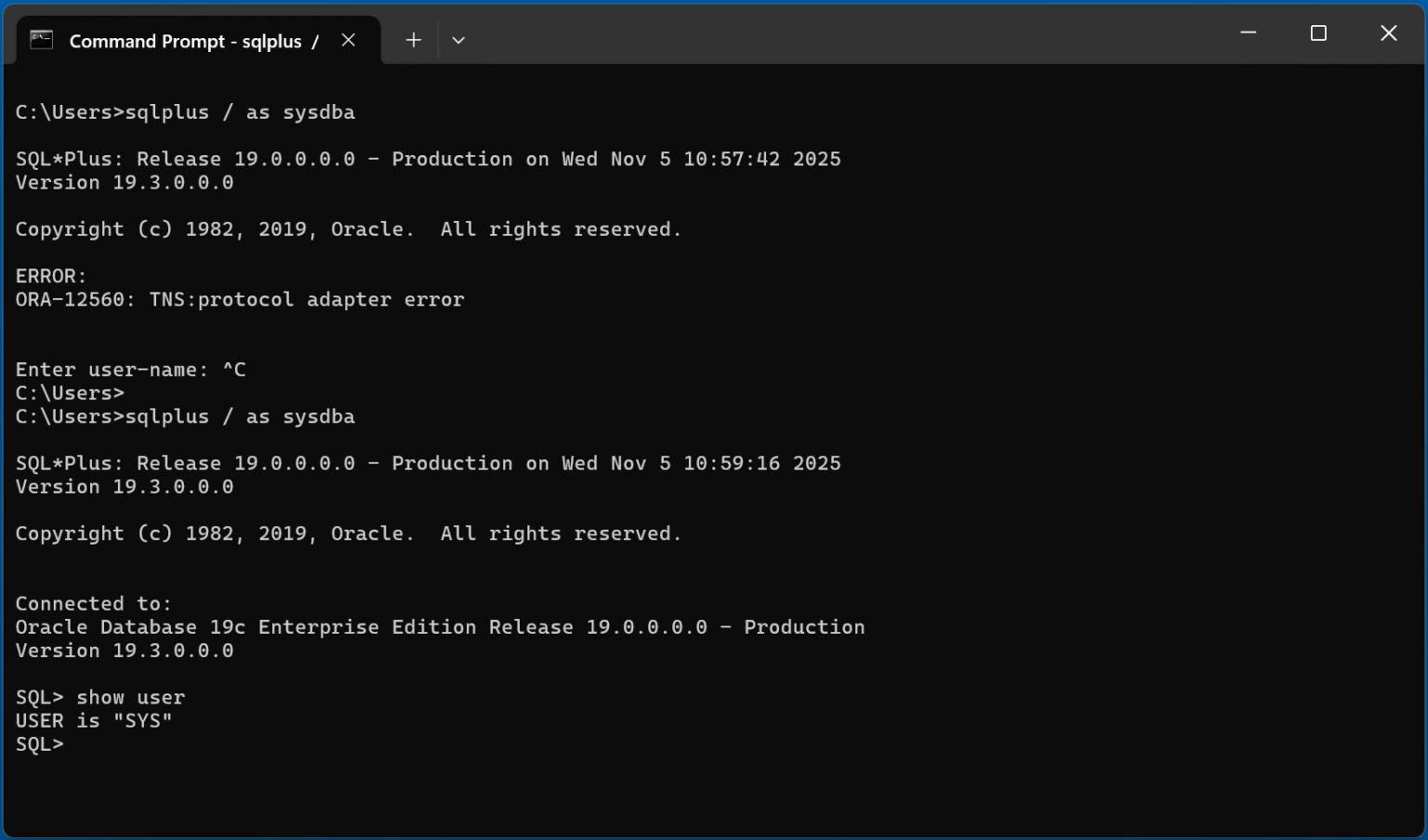Maximize the terminal window
The width and height of the screenshot is (1428, 840).
click(x=1317, y=33)
